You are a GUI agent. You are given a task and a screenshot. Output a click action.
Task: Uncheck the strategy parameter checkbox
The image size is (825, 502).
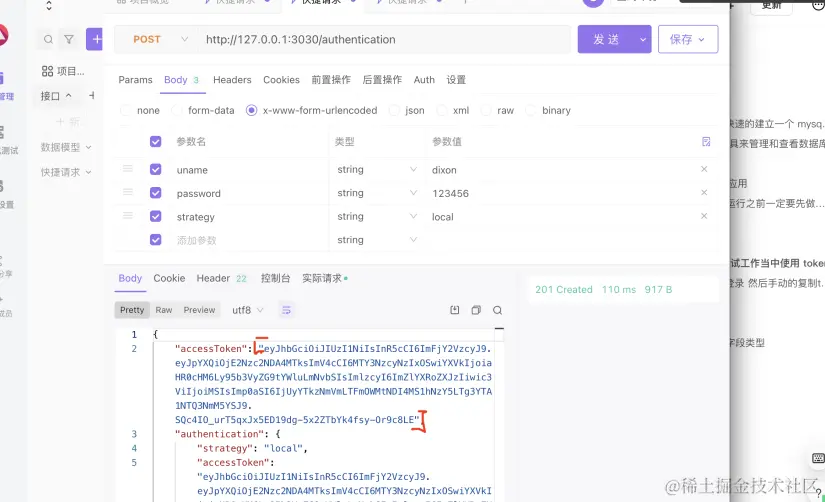pos(155,216)
